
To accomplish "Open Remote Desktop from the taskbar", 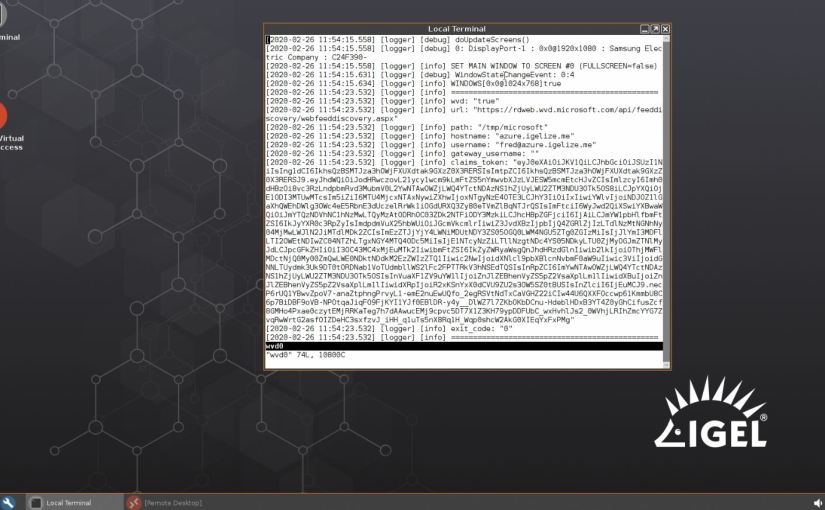I will [x=166, y=503].
